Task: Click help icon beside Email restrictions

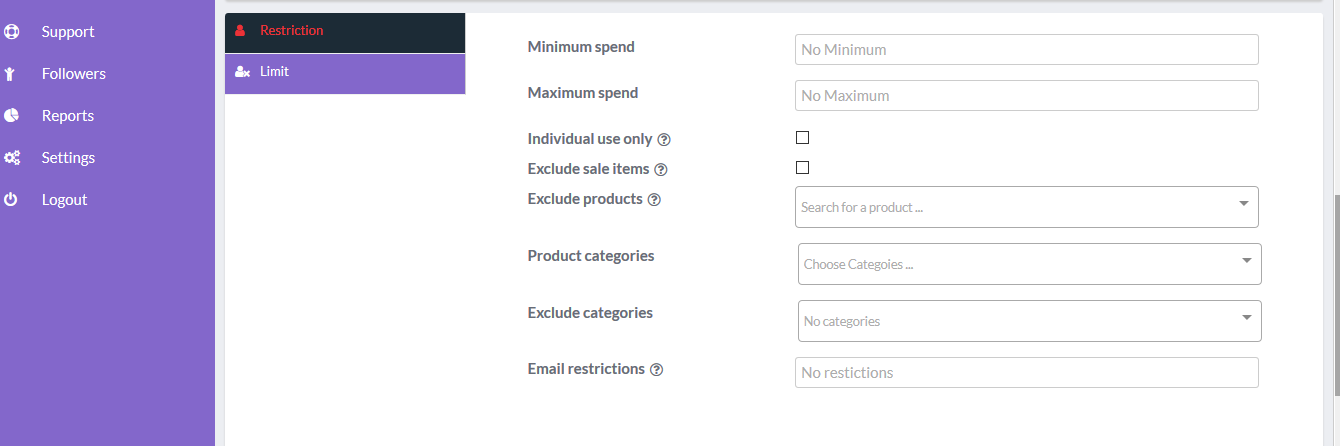Action: point(656,370)
